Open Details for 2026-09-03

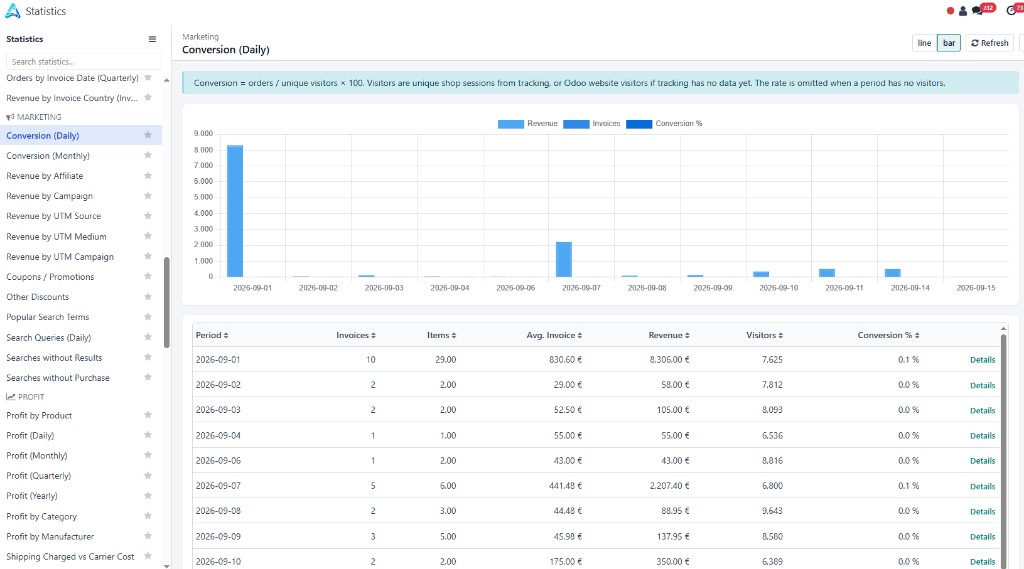point(982,410)
